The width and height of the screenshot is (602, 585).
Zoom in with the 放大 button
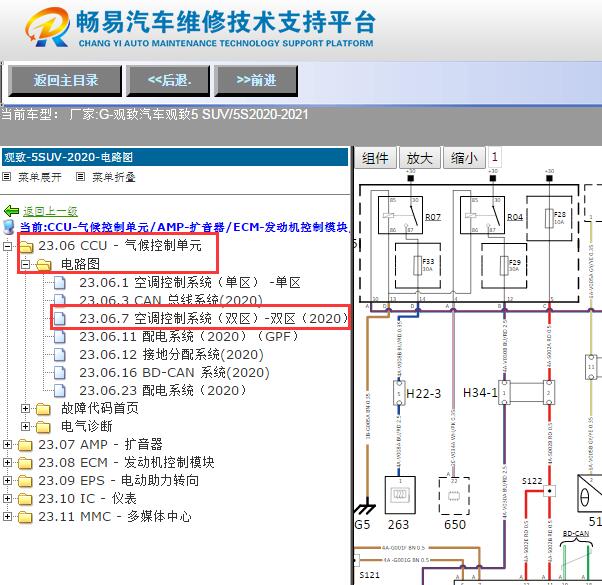pyautogui.click(x=419, y=158)
